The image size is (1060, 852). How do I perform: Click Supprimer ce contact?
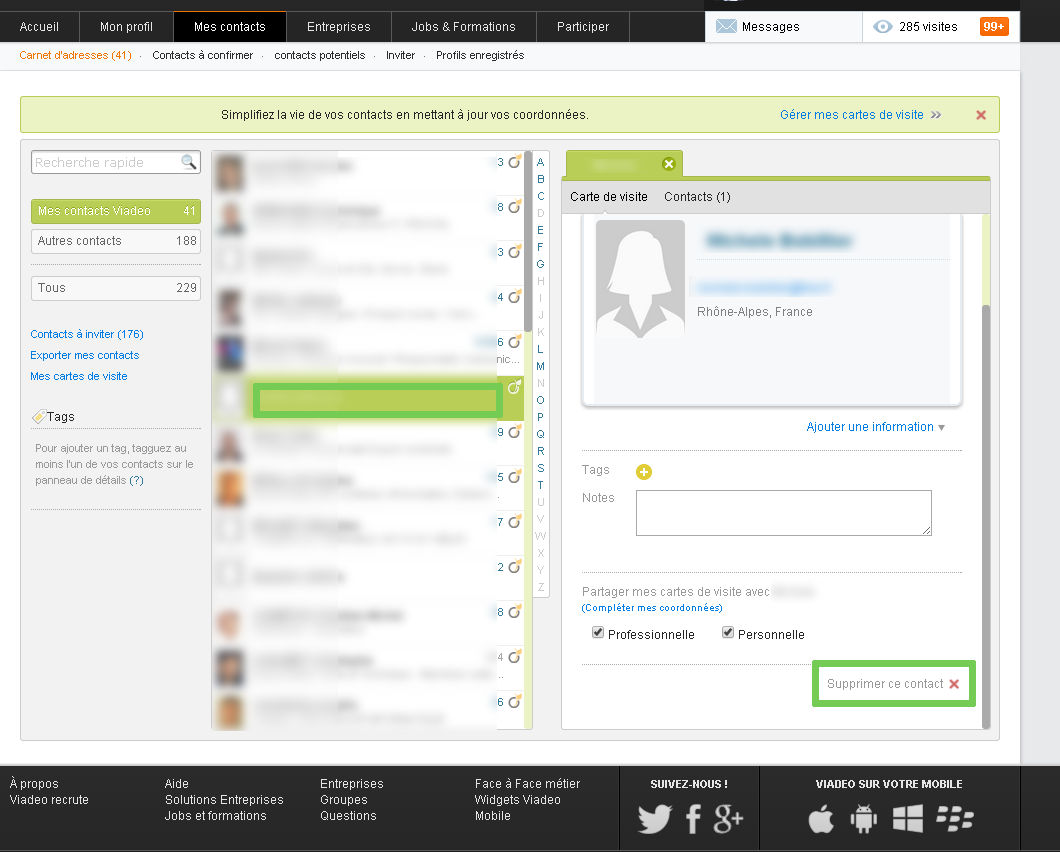click(x=892, y=684)
